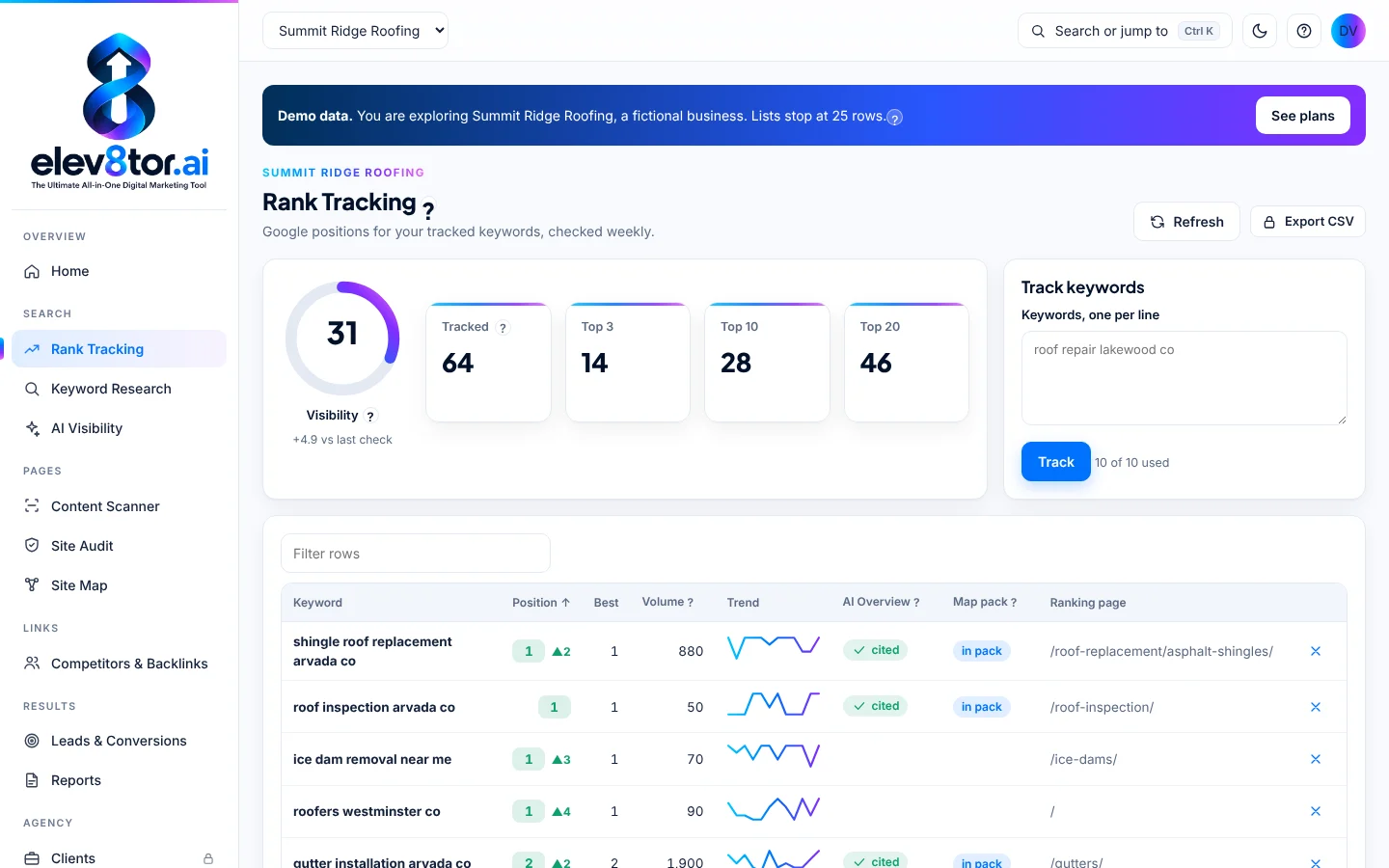Screen dimensions: 1389x868
Task: Click the help icon beside Rank Tracking title
Action: click(x=428, y=209)
